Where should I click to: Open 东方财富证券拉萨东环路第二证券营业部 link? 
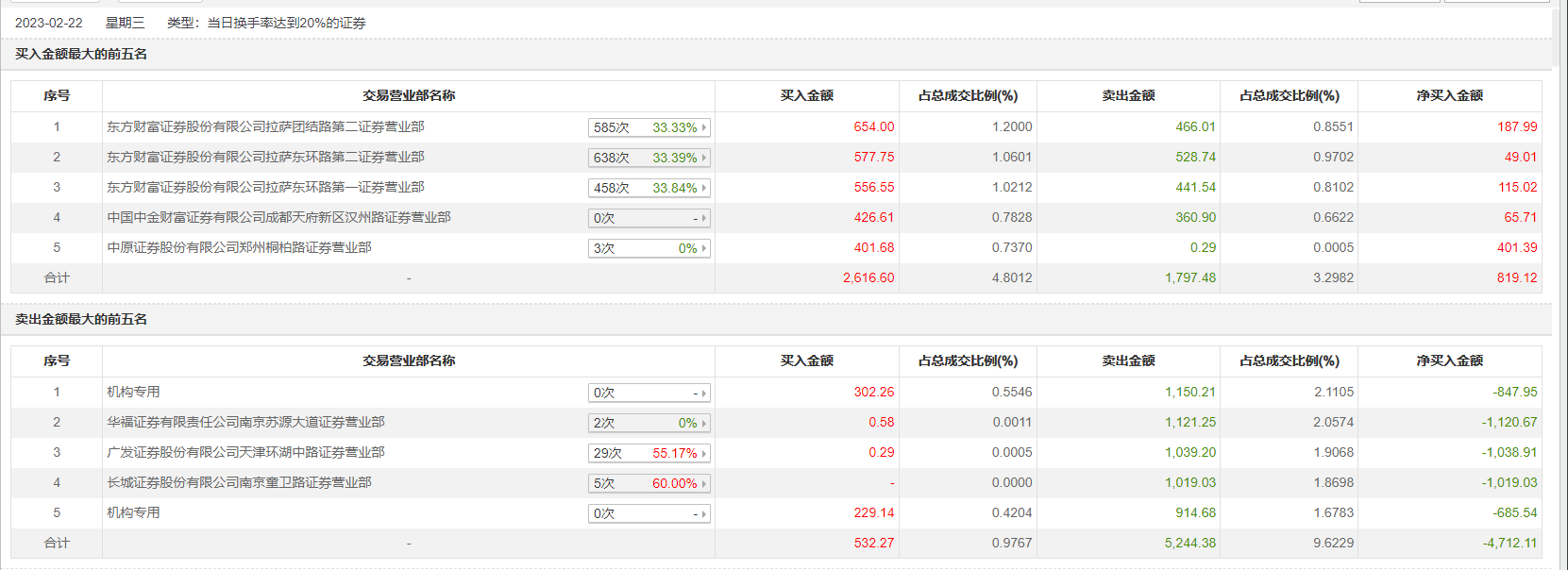265,157
